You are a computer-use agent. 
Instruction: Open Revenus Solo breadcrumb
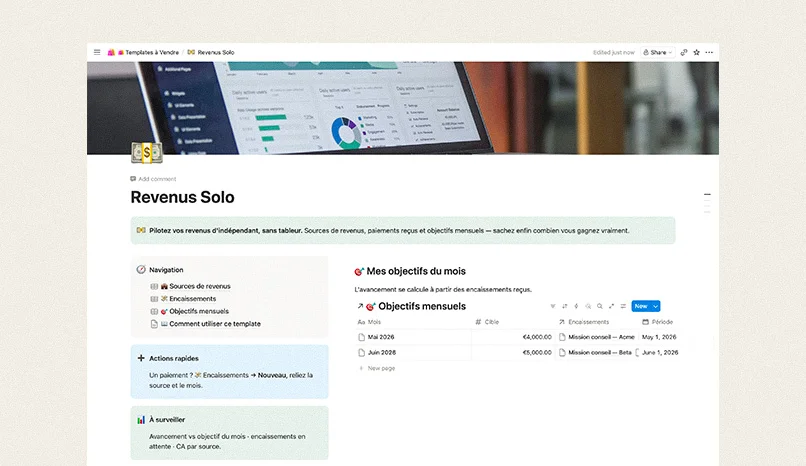click(211, 52)
